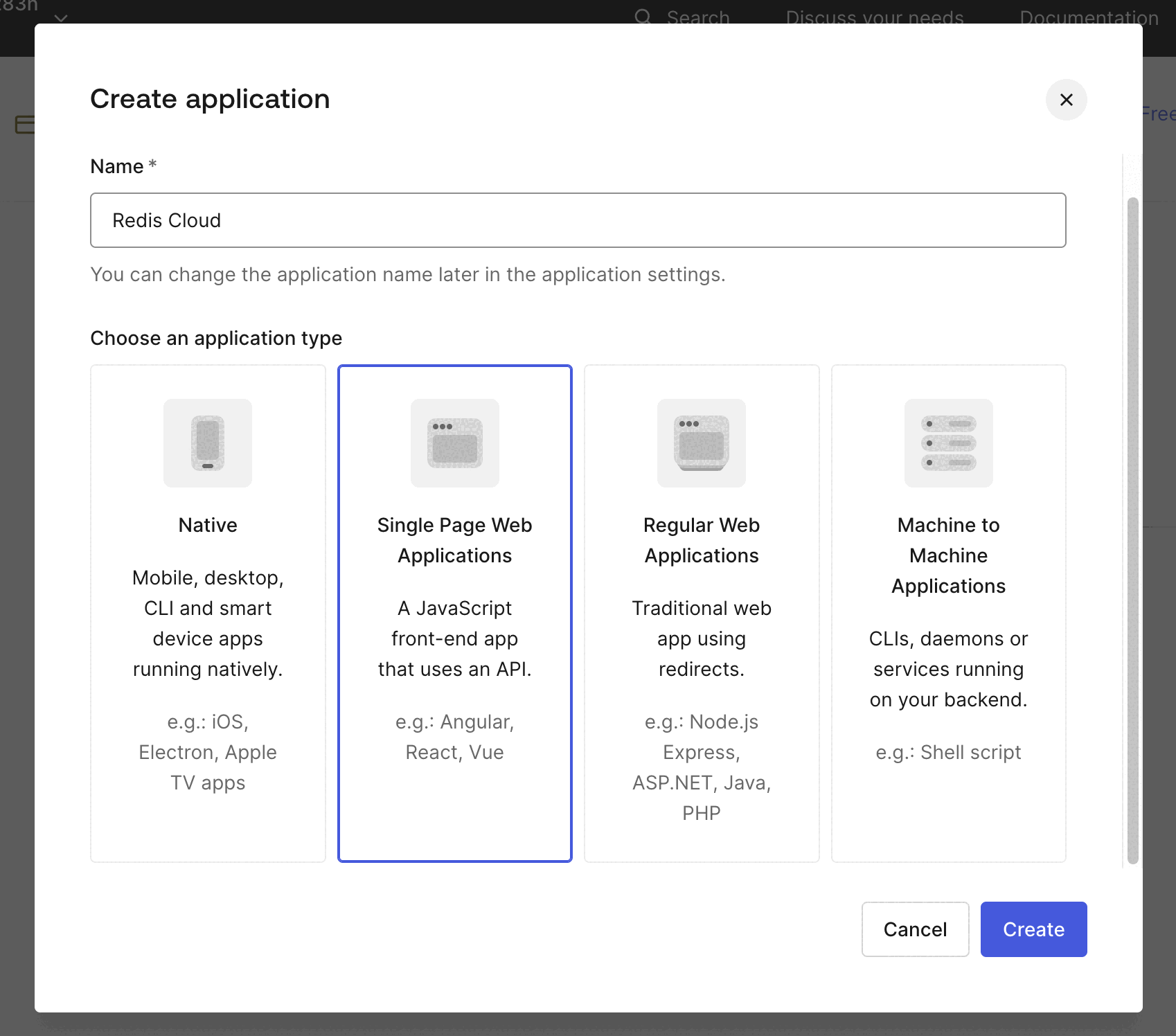Open Documentation in the top bar

(1089, 18)
